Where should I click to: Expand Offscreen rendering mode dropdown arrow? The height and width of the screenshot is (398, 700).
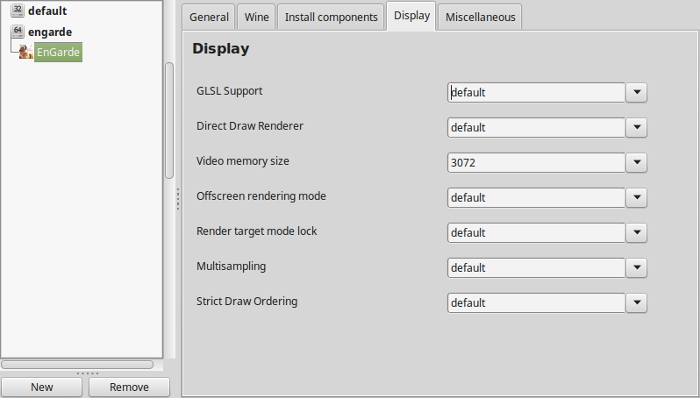coord(637,198)
